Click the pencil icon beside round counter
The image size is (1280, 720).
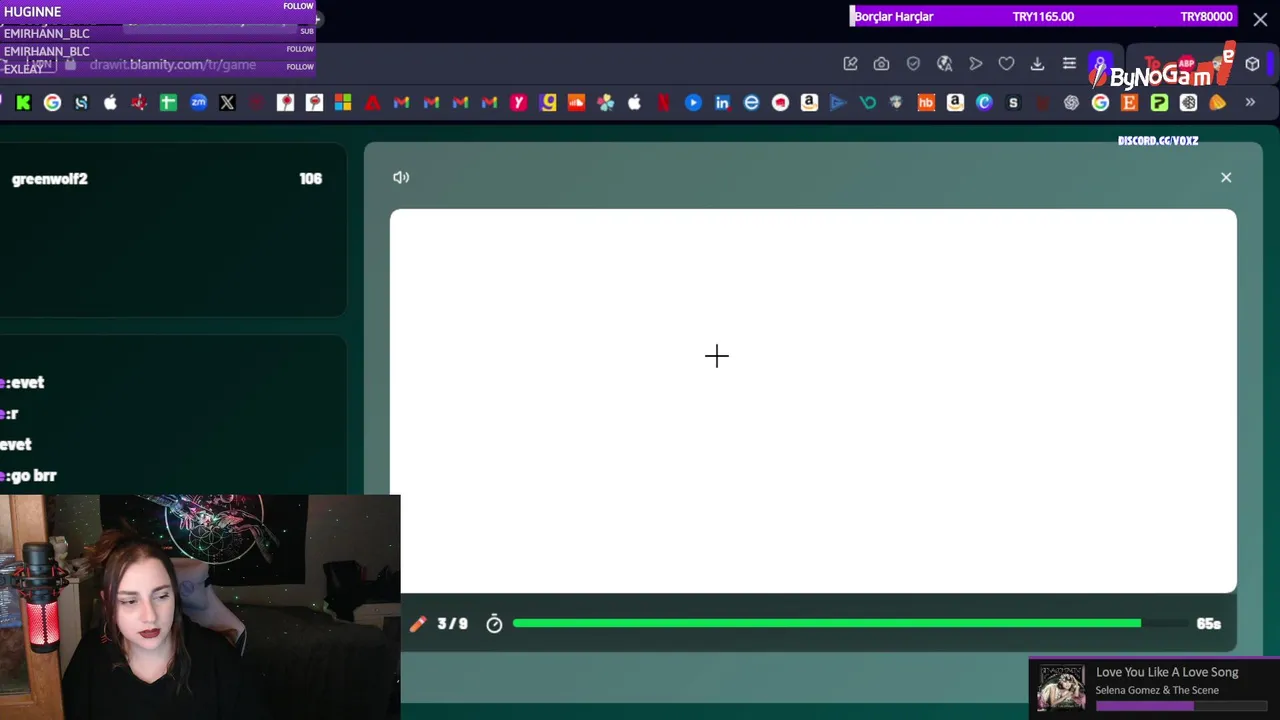418,623
